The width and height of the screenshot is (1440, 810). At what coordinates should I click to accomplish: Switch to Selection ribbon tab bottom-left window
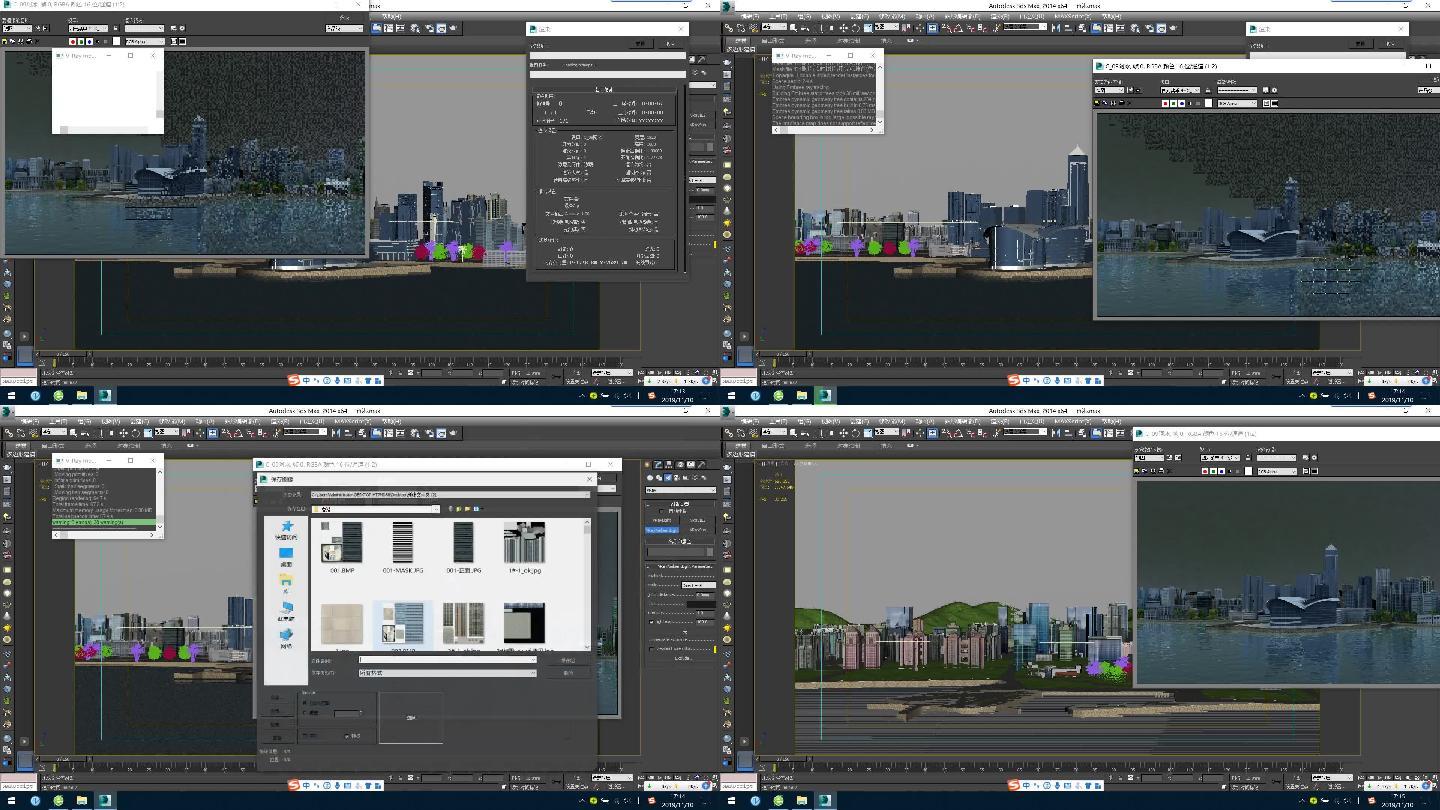(90, 445)
